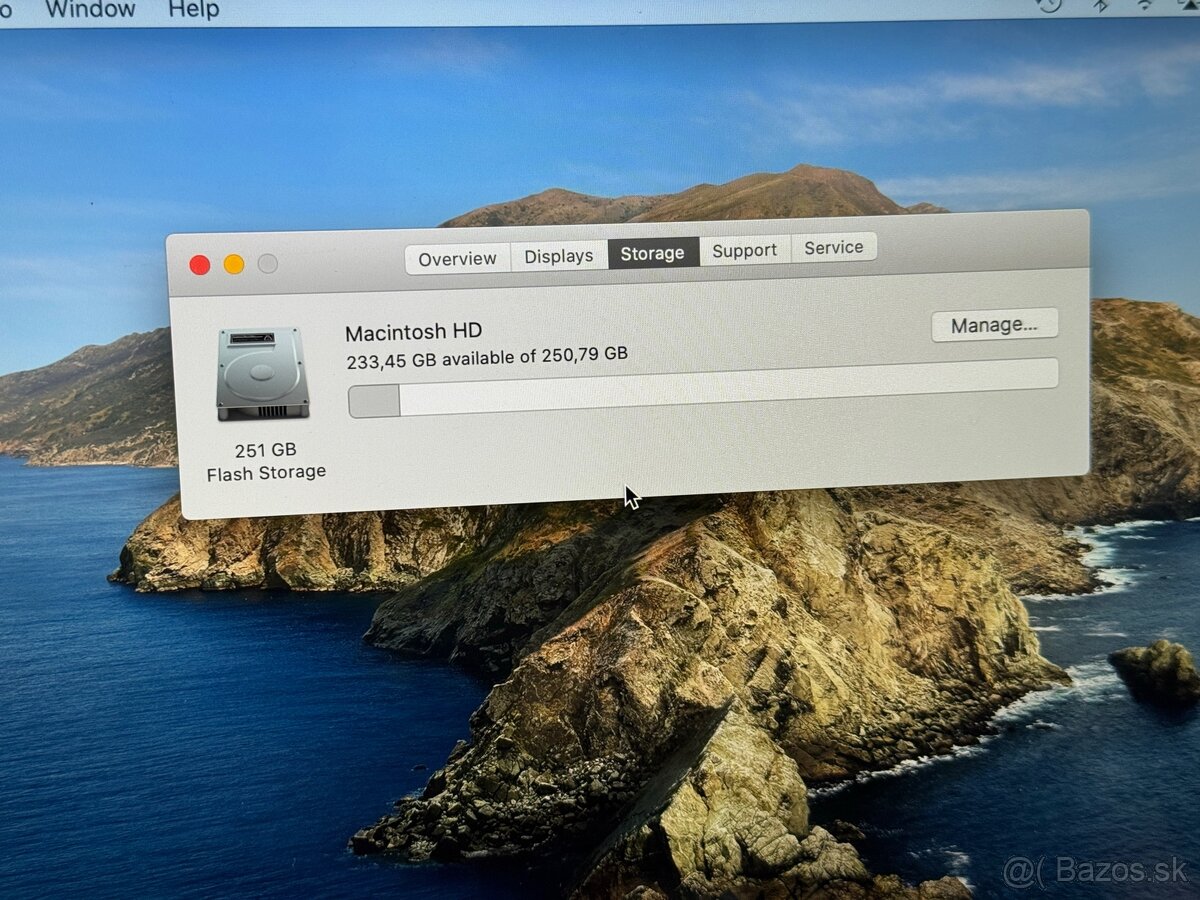Click the gray zoom button
Image resolution: width=1200 pixels, height=900 pixels.
[x=265, y=263]
